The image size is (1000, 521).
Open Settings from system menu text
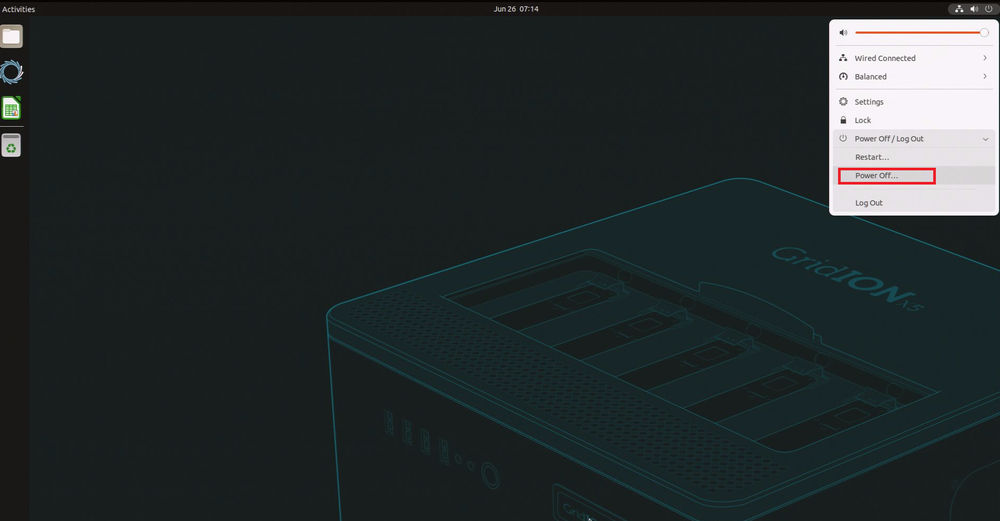pyautogui.click(x=869, y=102)
